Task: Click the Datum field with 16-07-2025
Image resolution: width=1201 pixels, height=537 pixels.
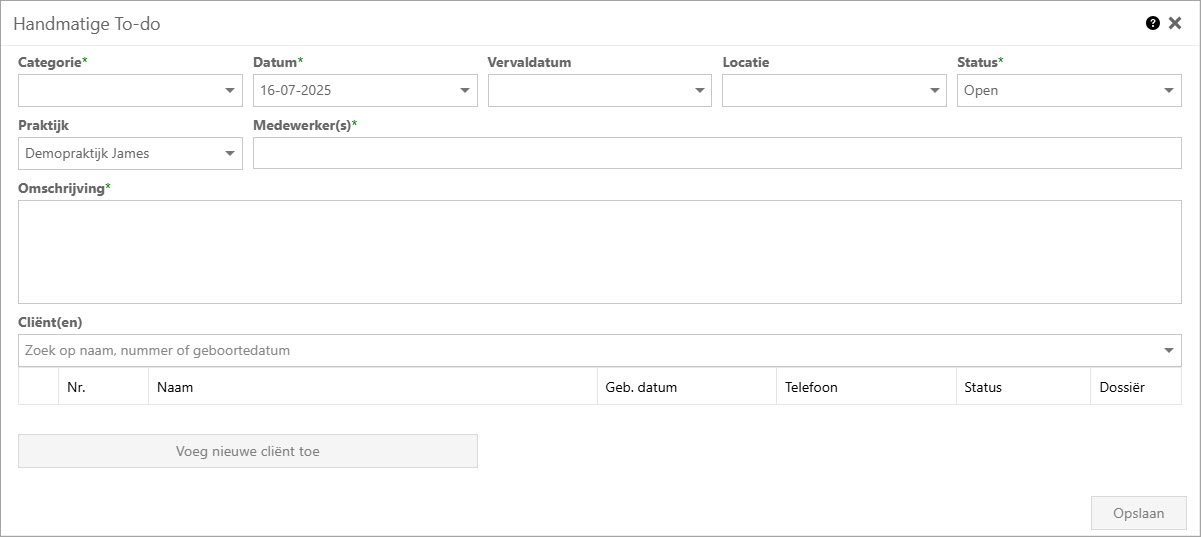Action: [353, 90]
